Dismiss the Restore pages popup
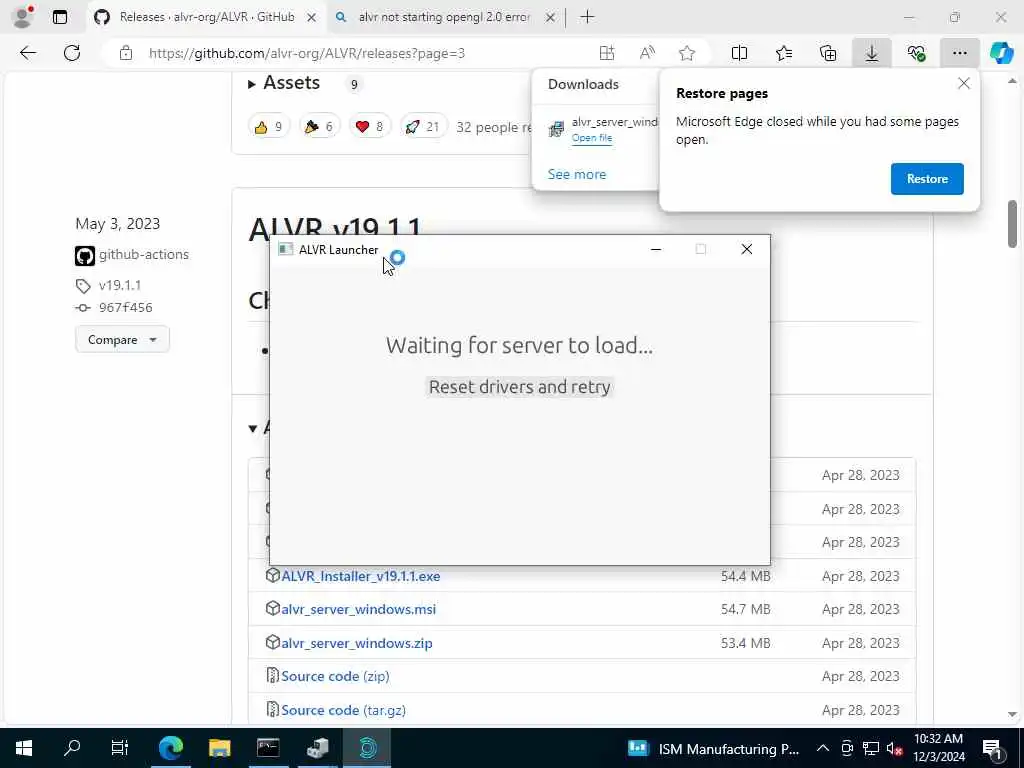The height and width of the screenshot is (768, 1024). [963, 84]
